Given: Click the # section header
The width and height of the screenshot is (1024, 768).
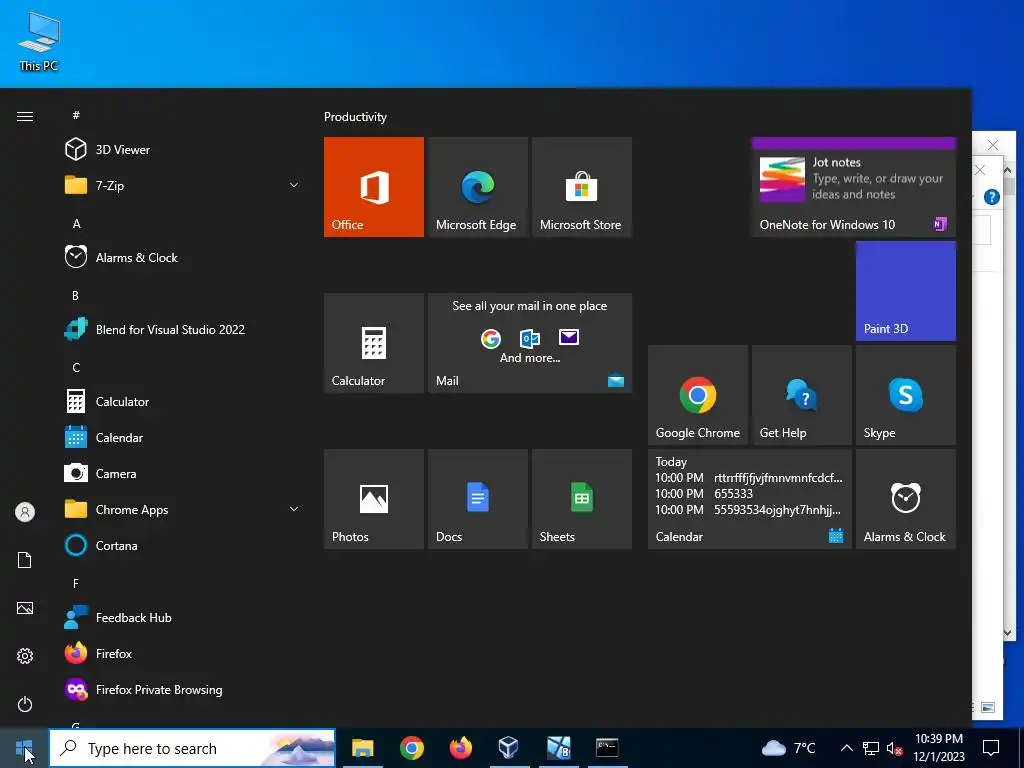Looking at the screenshot, I should 76,115.
